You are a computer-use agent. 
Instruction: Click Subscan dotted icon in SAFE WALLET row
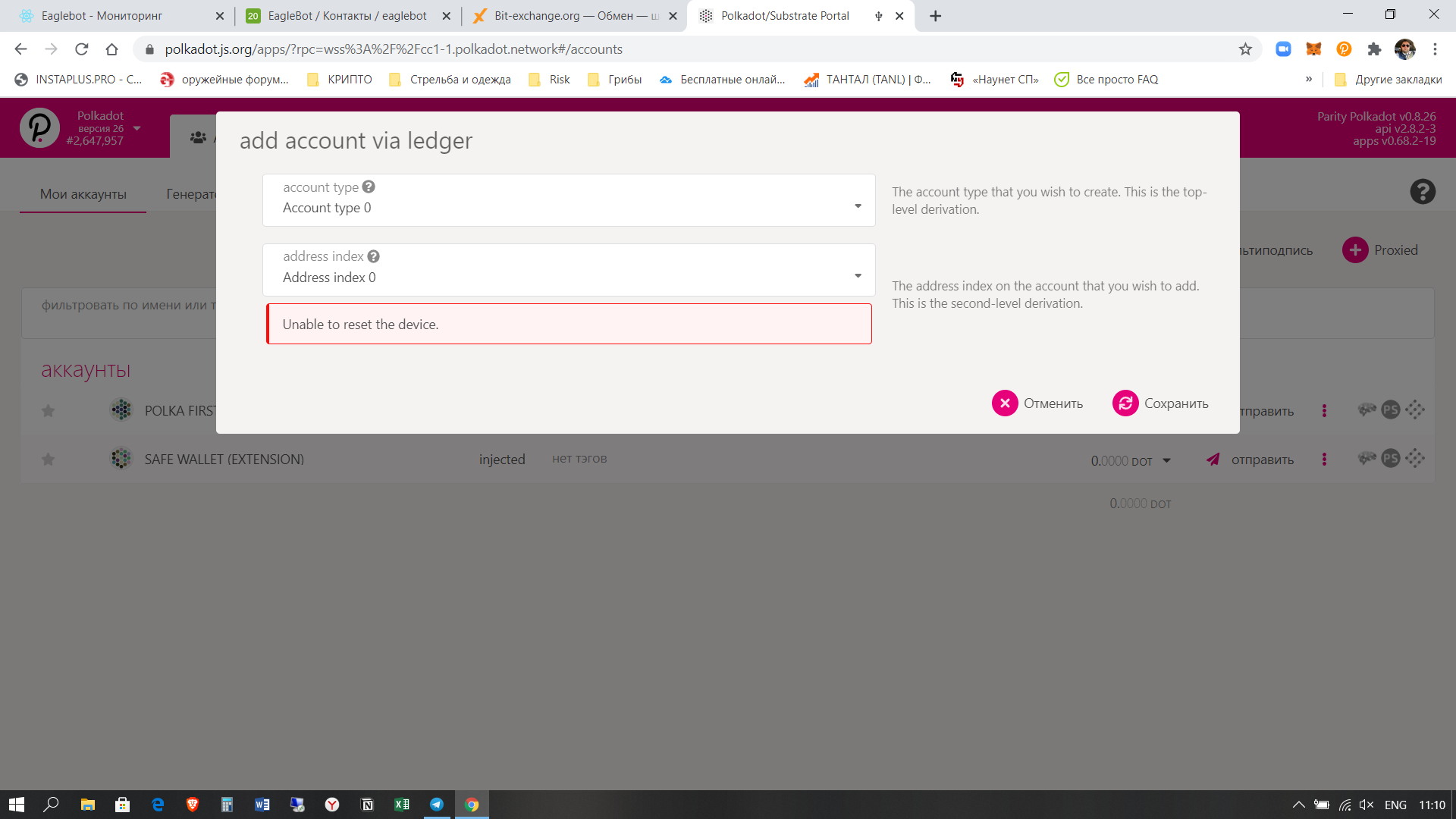pos(1415,458)
